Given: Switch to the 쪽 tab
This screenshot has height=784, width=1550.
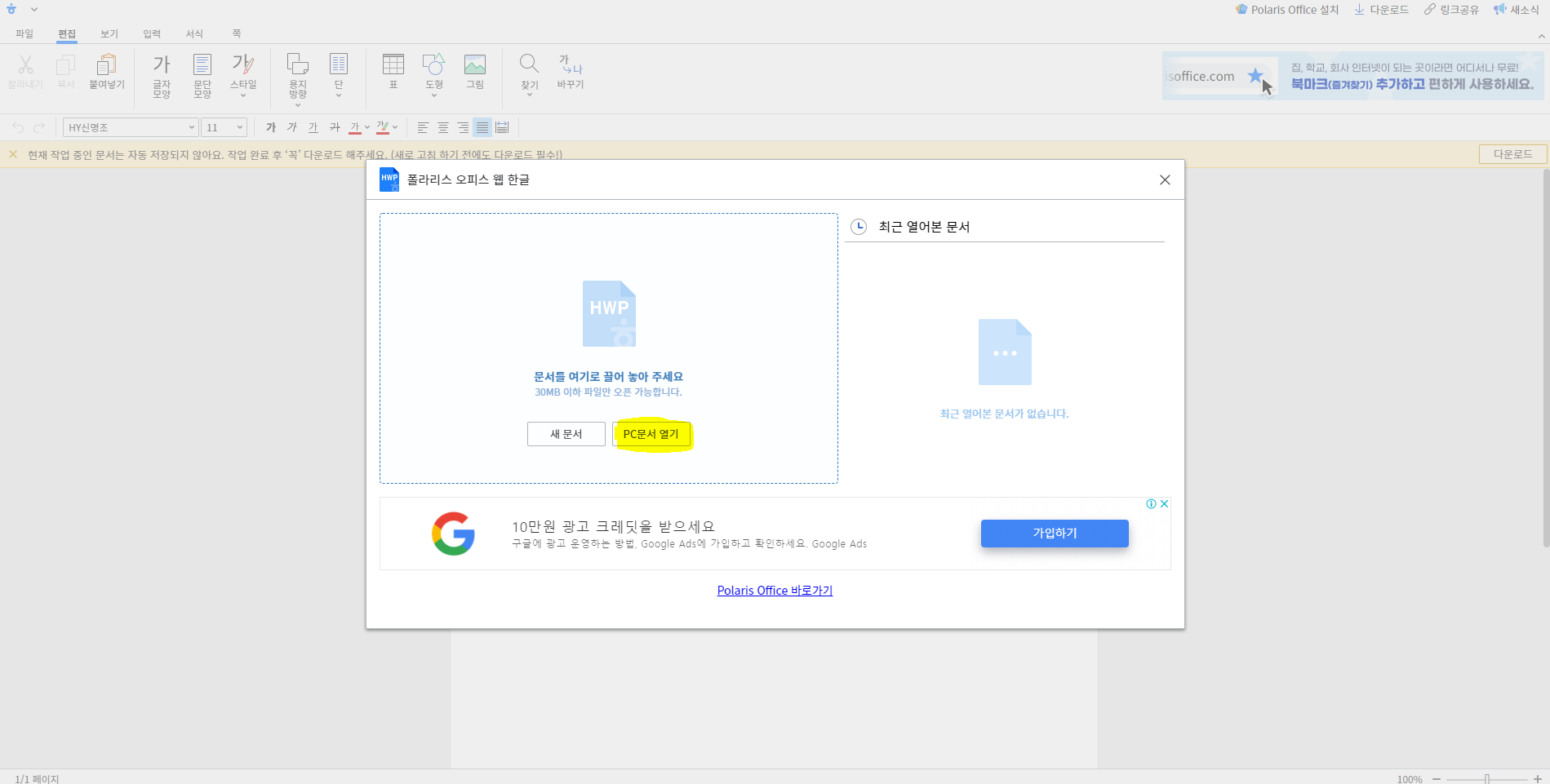Looking at the screenshot, I should [x=237, y=33].
